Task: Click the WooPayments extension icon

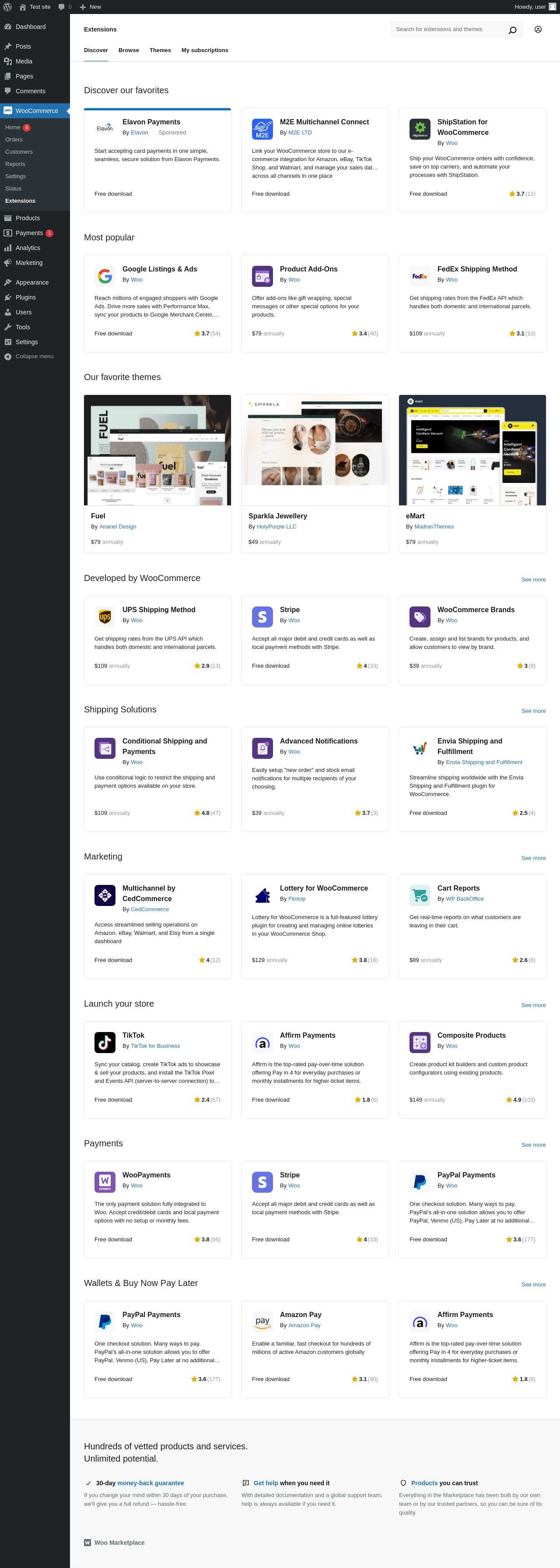Action: pos(105,1182)
